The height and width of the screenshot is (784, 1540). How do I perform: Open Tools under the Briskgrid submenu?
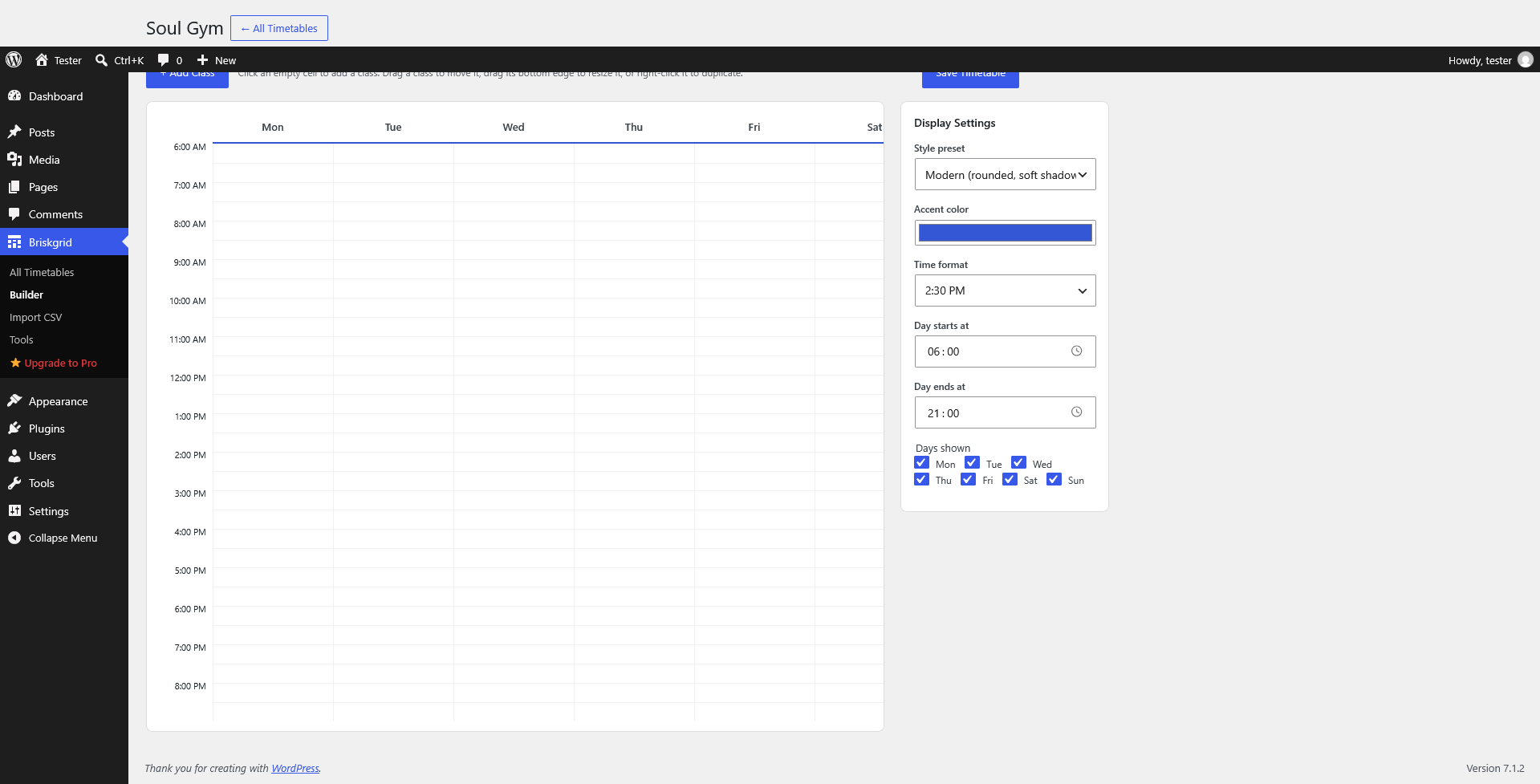[x=22, y=339]
